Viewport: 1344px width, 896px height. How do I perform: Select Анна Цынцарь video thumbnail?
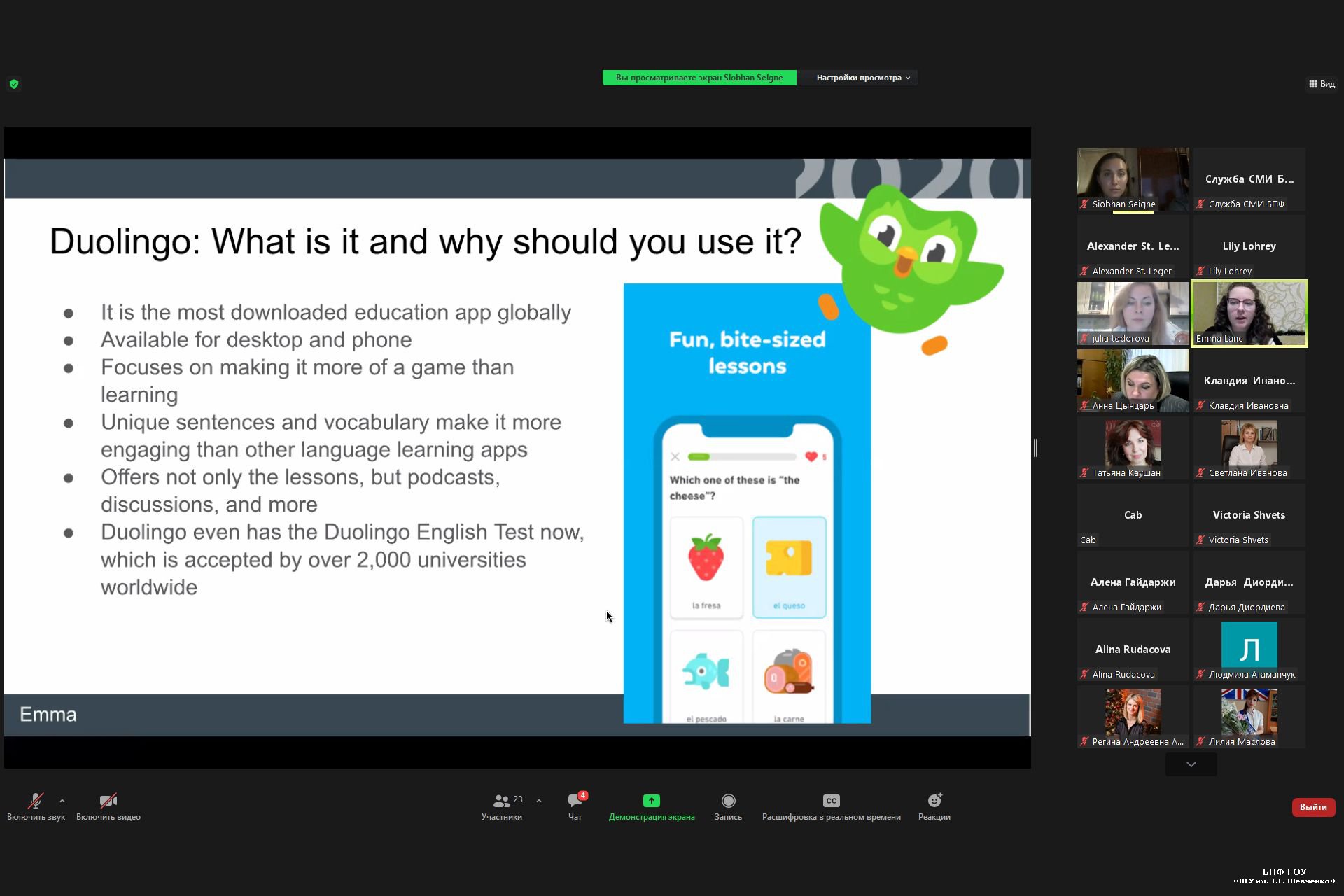pos(1133,381)
